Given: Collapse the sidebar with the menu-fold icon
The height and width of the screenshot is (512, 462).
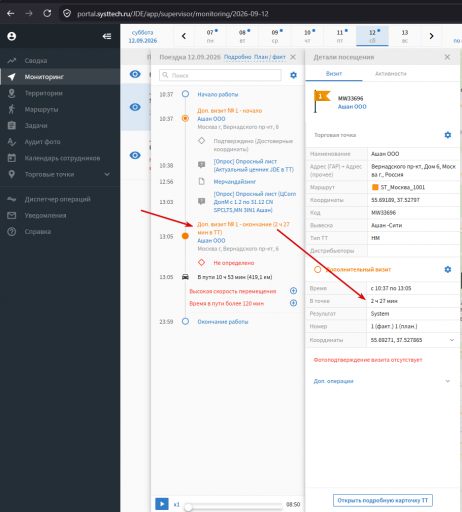Looking at the screenshot, I should (x=107, y=36).
